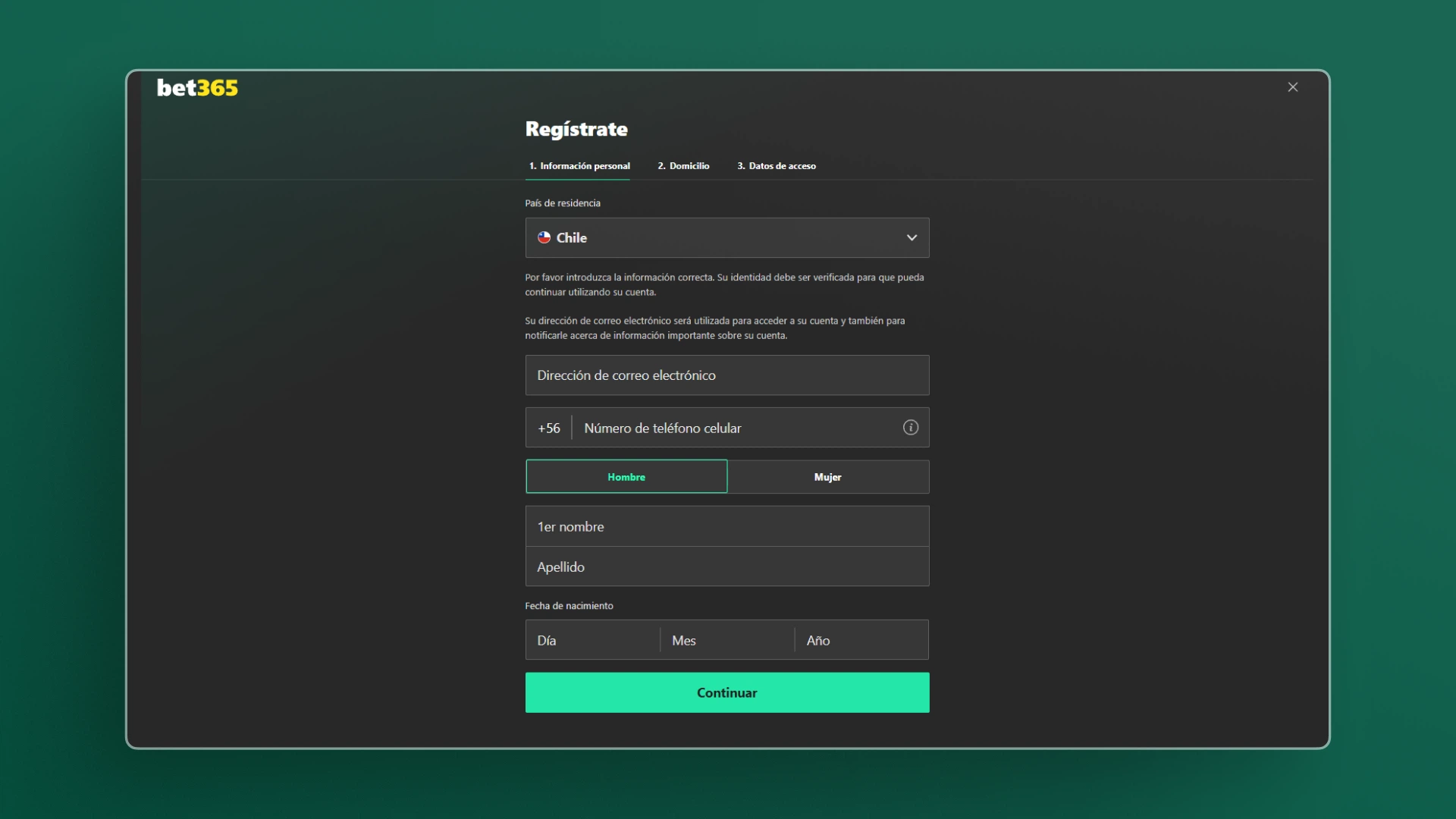Switch to the Domicilio step
The height and width of the screenshot is (819, 1456).
[x=682, y=165]
